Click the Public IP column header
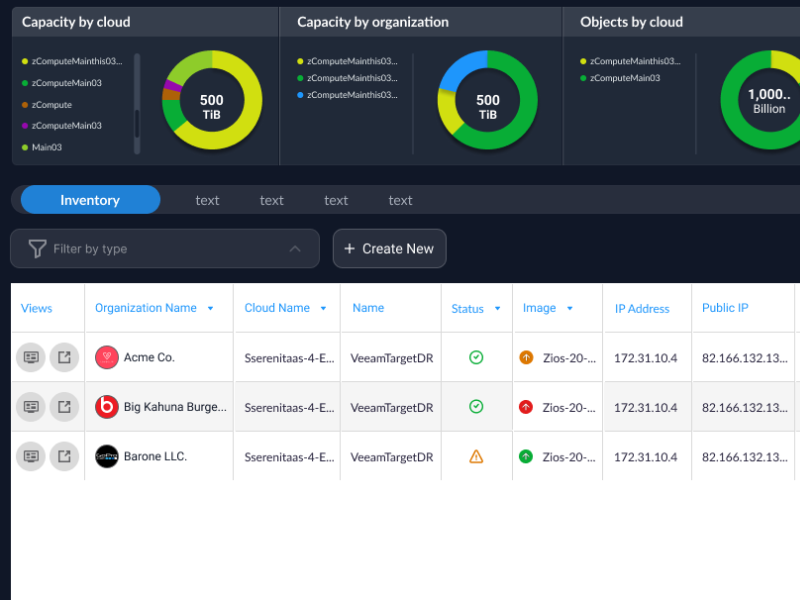 tap(725, 308)
